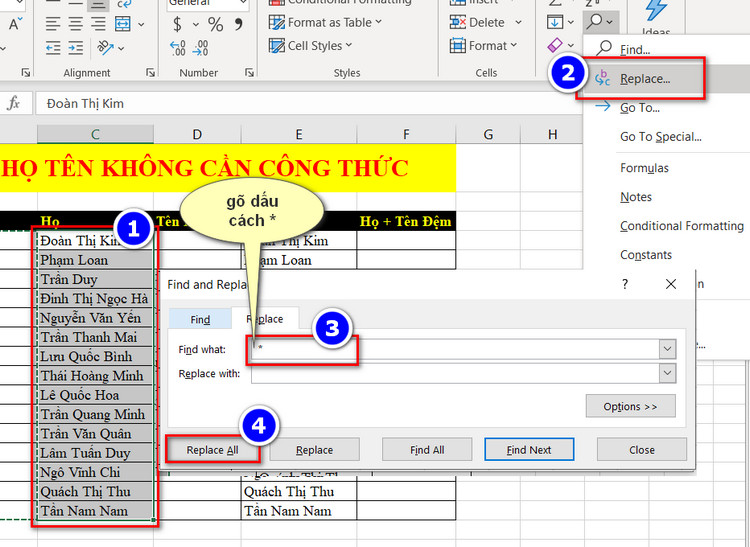Click the Replace All button
The height and width of the screenshot is (547, 750).
coord(212,449)
